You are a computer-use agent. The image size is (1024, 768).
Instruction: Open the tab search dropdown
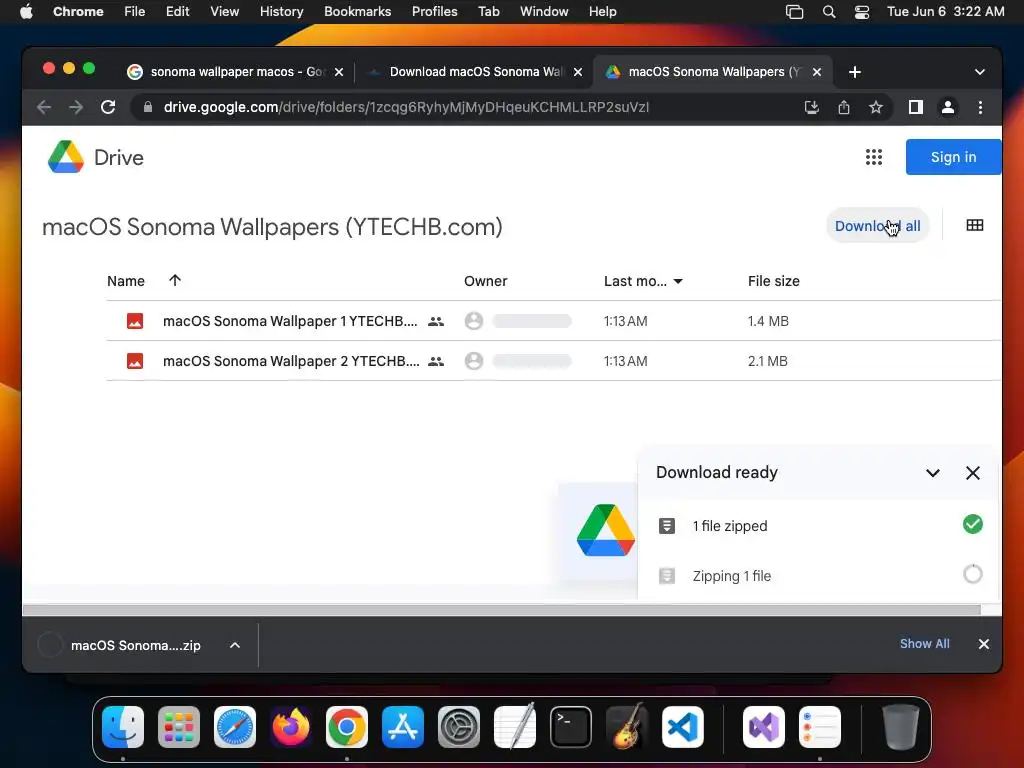pos(980,72)
